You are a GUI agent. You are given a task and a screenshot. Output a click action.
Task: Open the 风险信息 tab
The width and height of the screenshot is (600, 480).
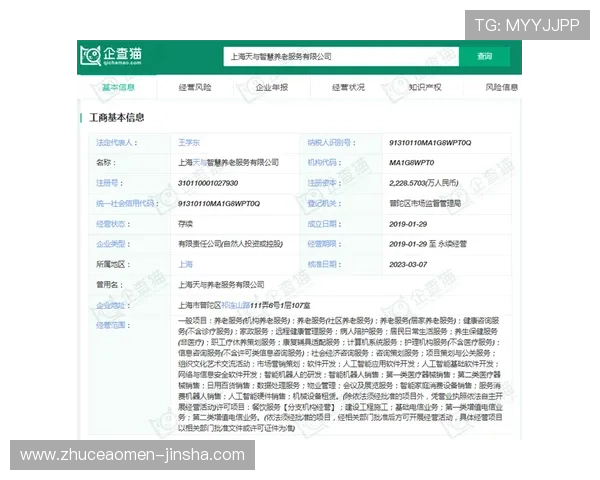(x=502, y=87)
